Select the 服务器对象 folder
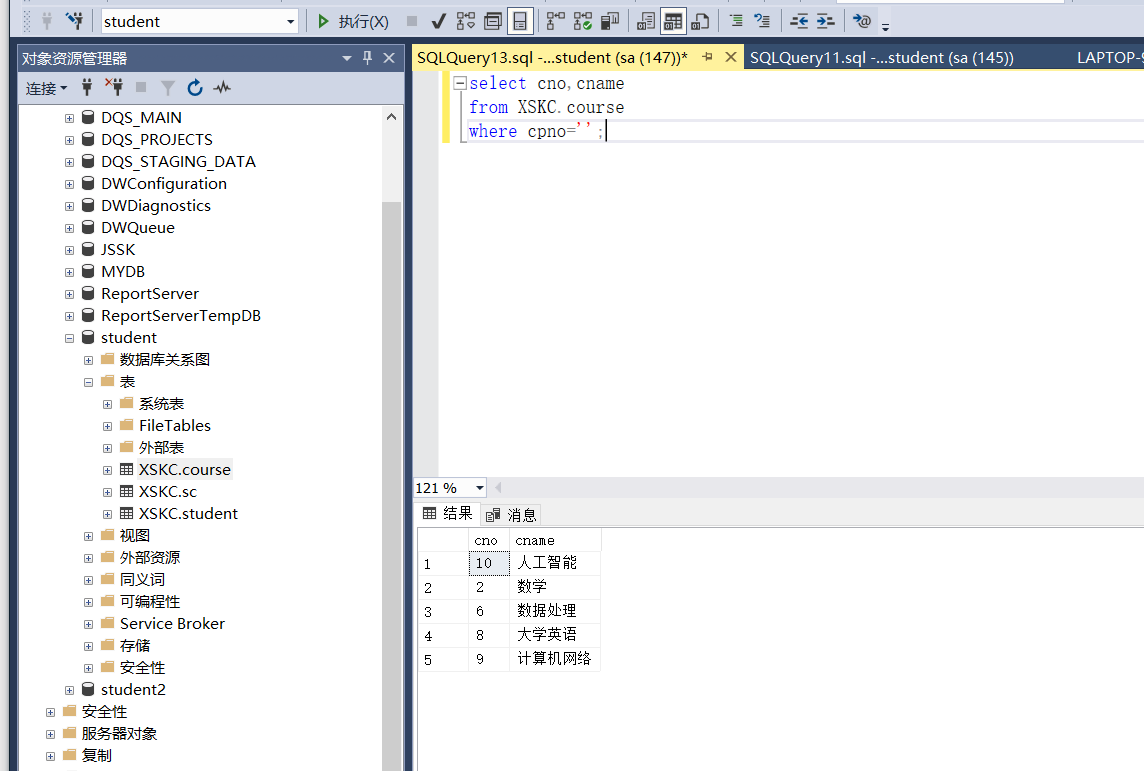This screenshot has height=771, width=1144. point(119,733)
